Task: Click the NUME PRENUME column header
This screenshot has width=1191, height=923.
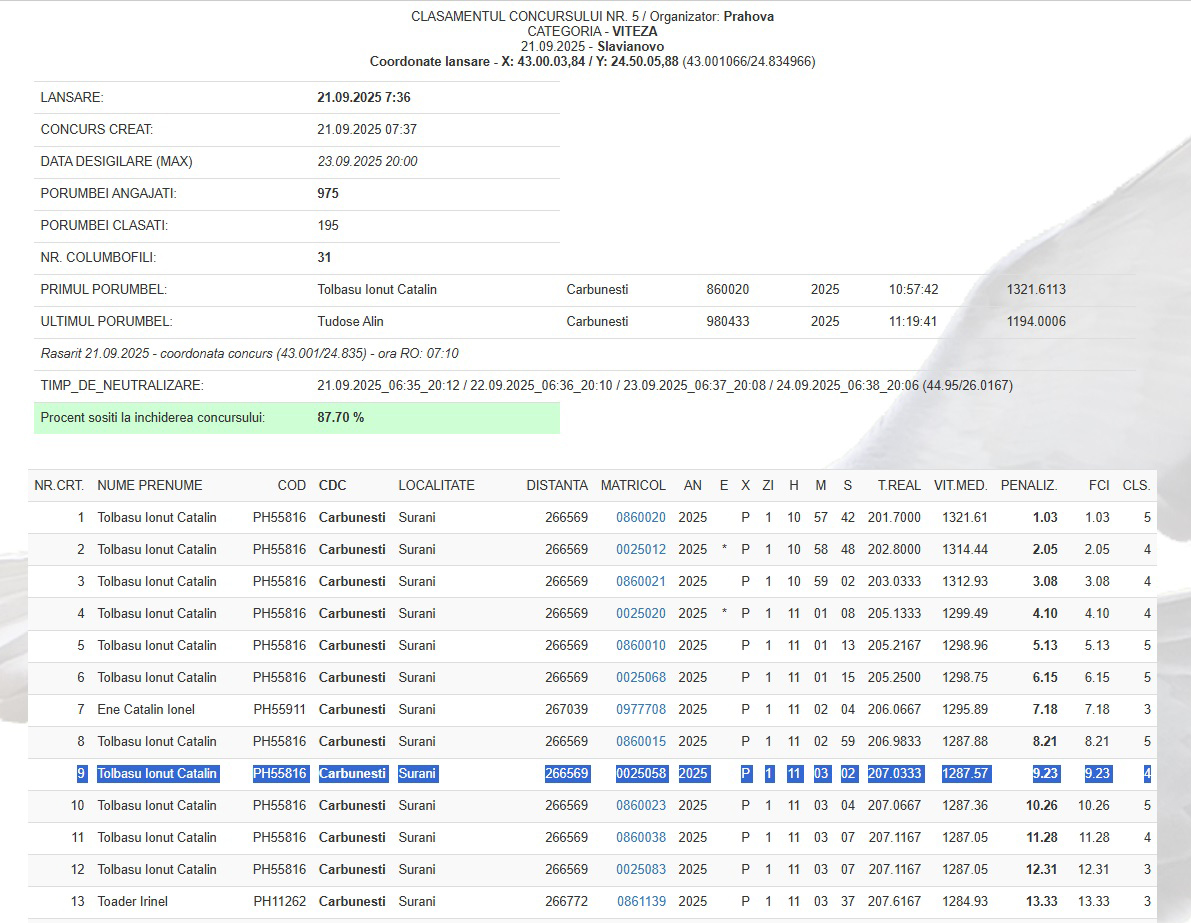Action: coord(149,486)
